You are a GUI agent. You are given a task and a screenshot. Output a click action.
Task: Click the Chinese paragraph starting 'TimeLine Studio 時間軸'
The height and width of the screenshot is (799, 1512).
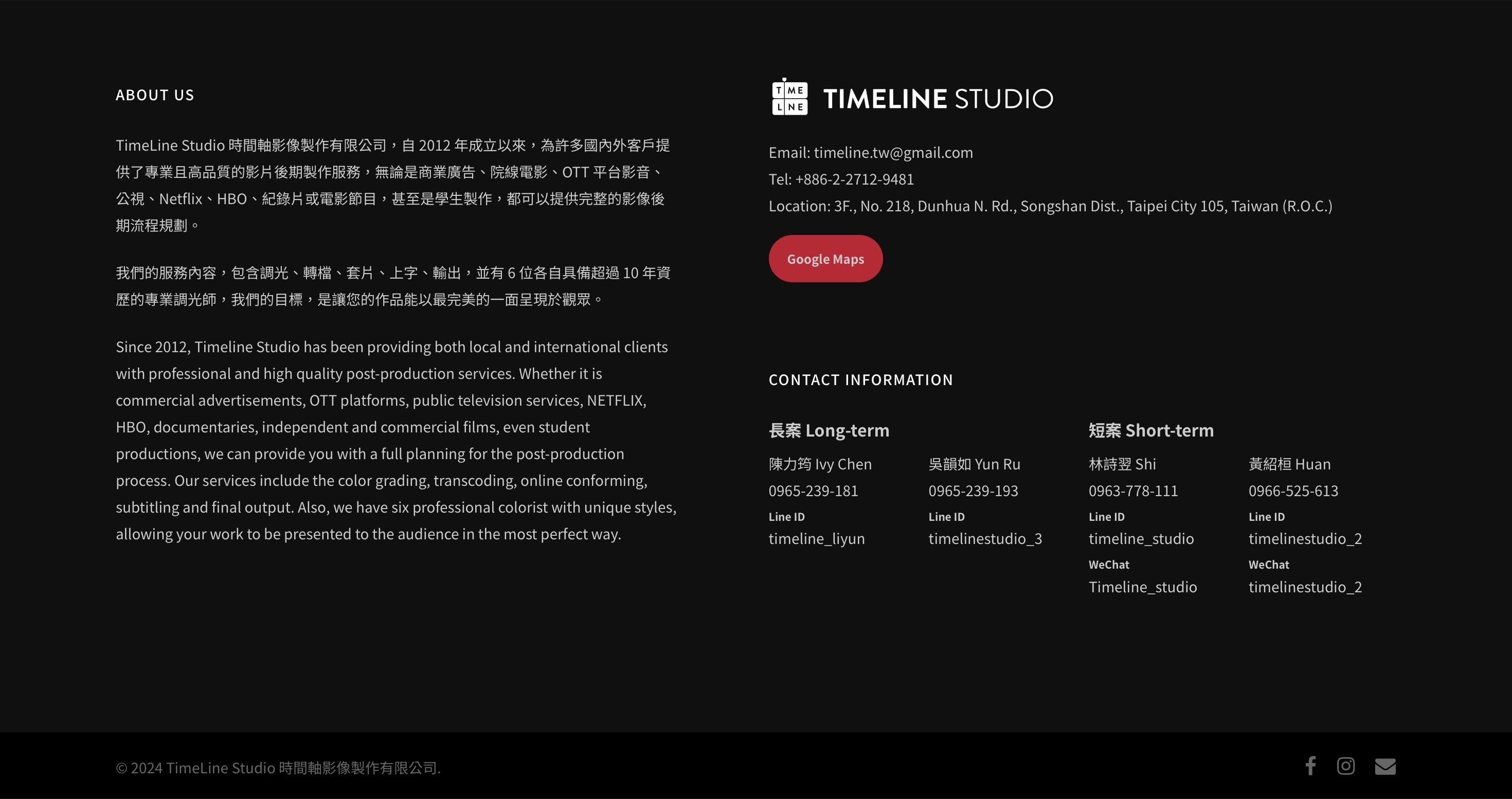point(393,186)
